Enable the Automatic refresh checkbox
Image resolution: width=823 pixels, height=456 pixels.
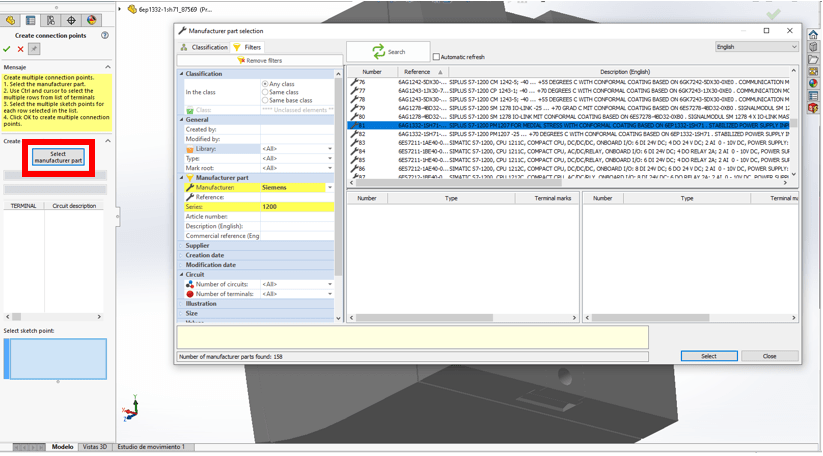point(436,57)
